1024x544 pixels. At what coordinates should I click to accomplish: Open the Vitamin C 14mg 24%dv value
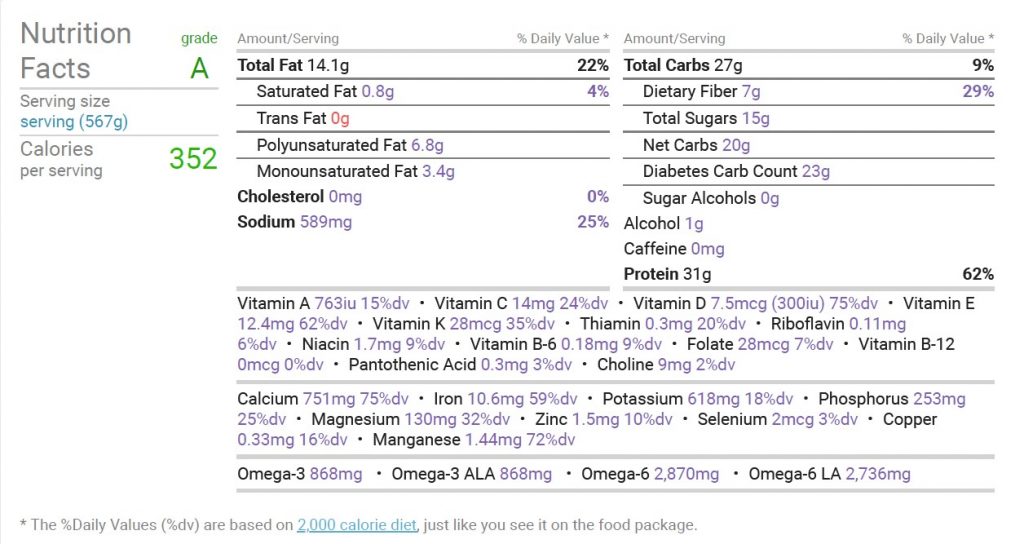coord(560,304)
